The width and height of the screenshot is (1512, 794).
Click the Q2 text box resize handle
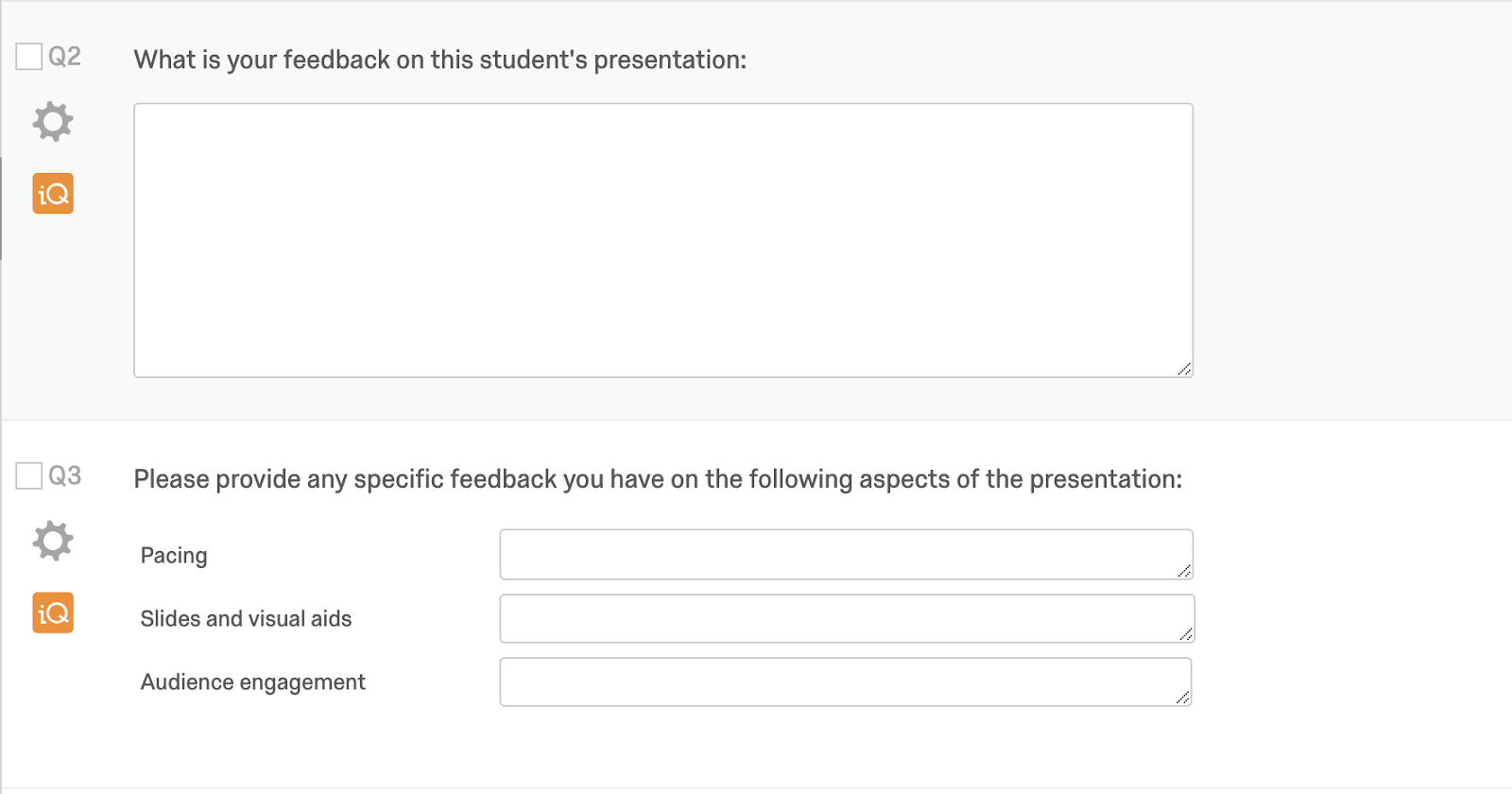[1184, 369]
